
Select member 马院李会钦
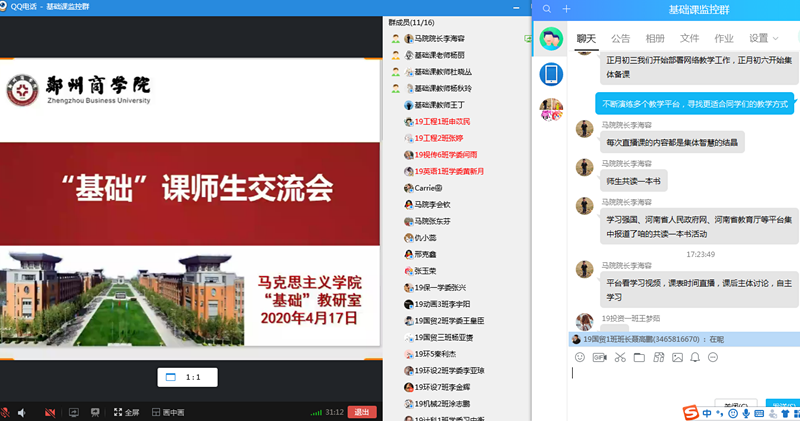[432, 205]
